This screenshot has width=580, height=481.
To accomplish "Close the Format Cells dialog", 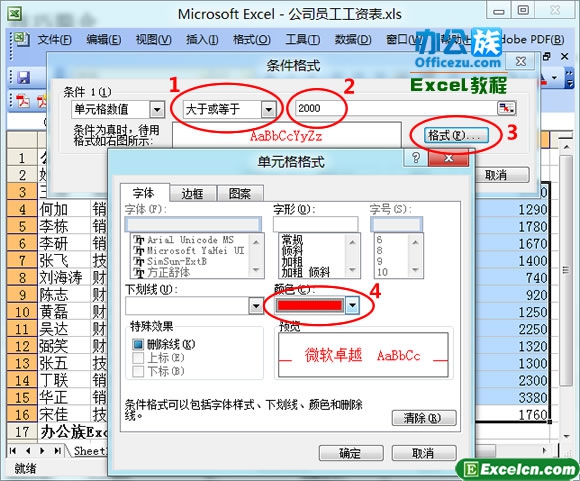I will click(x=449, y=158).
